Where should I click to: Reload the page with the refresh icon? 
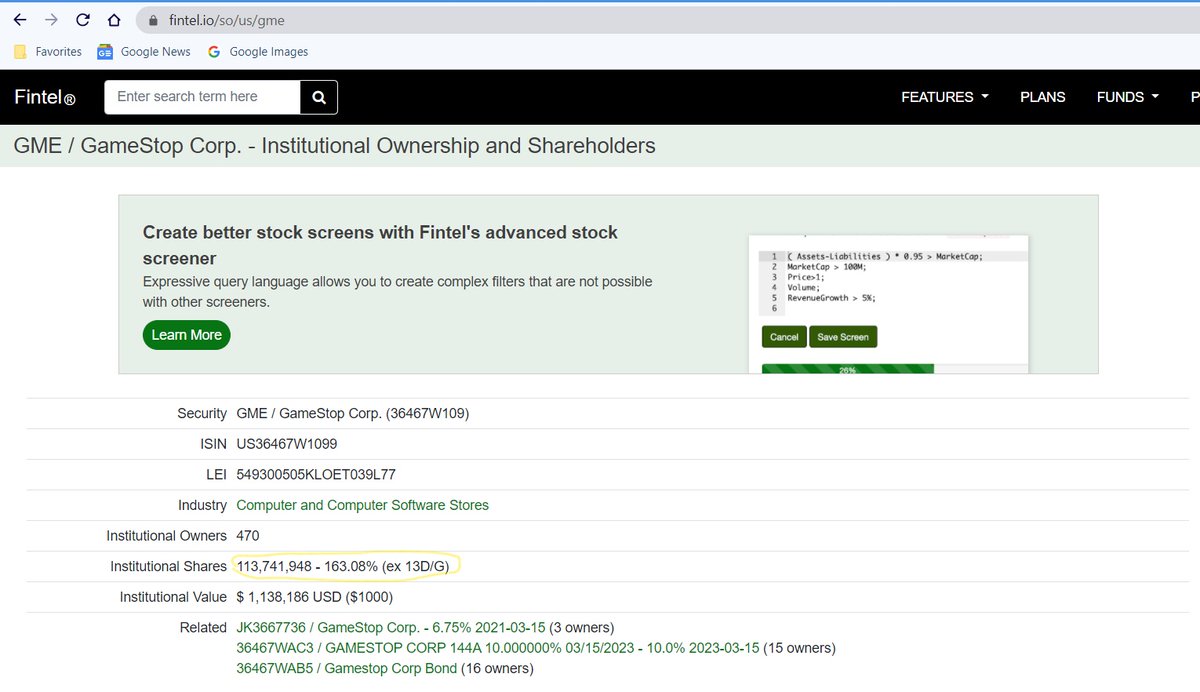pos(83,20)
